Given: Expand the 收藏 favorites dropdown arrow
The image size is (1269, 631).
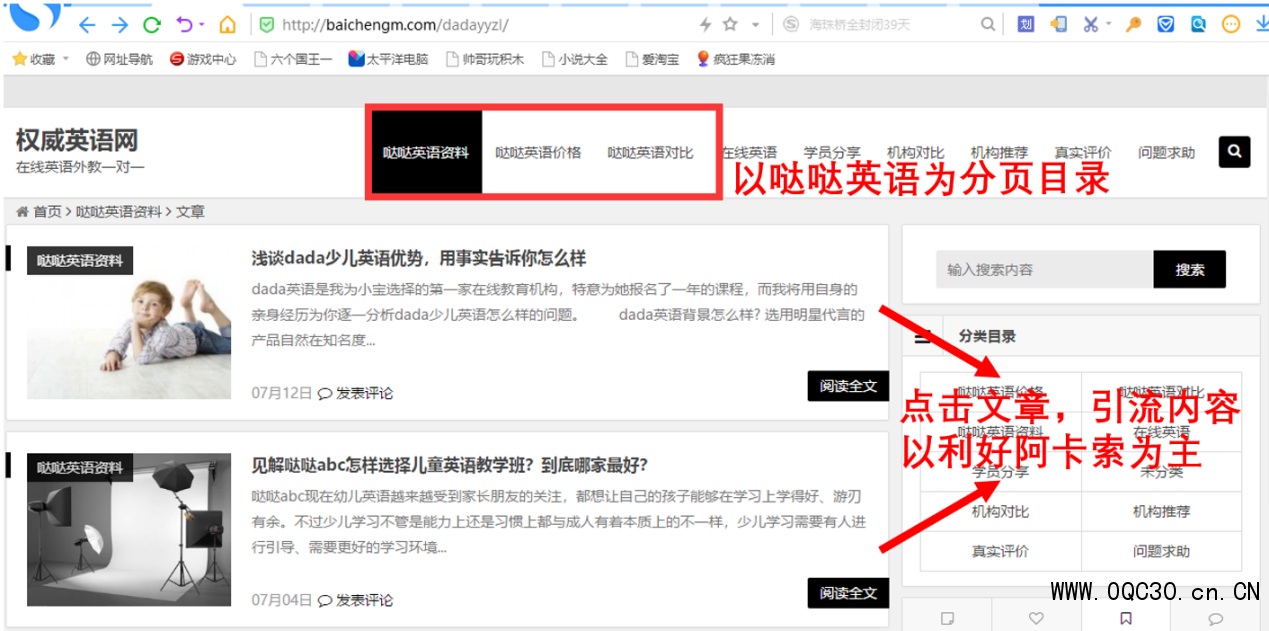Looking at the screenshot, I should pyautogui.click(x=66, y=59).
